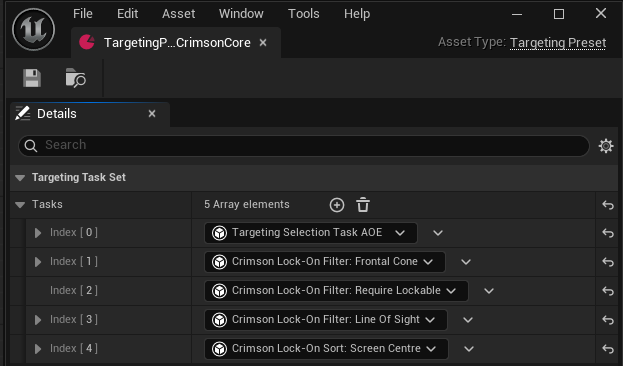Open the Asset menu
Image resolution: width=623 pixels, height=366 pixels.
click(178, 14)
